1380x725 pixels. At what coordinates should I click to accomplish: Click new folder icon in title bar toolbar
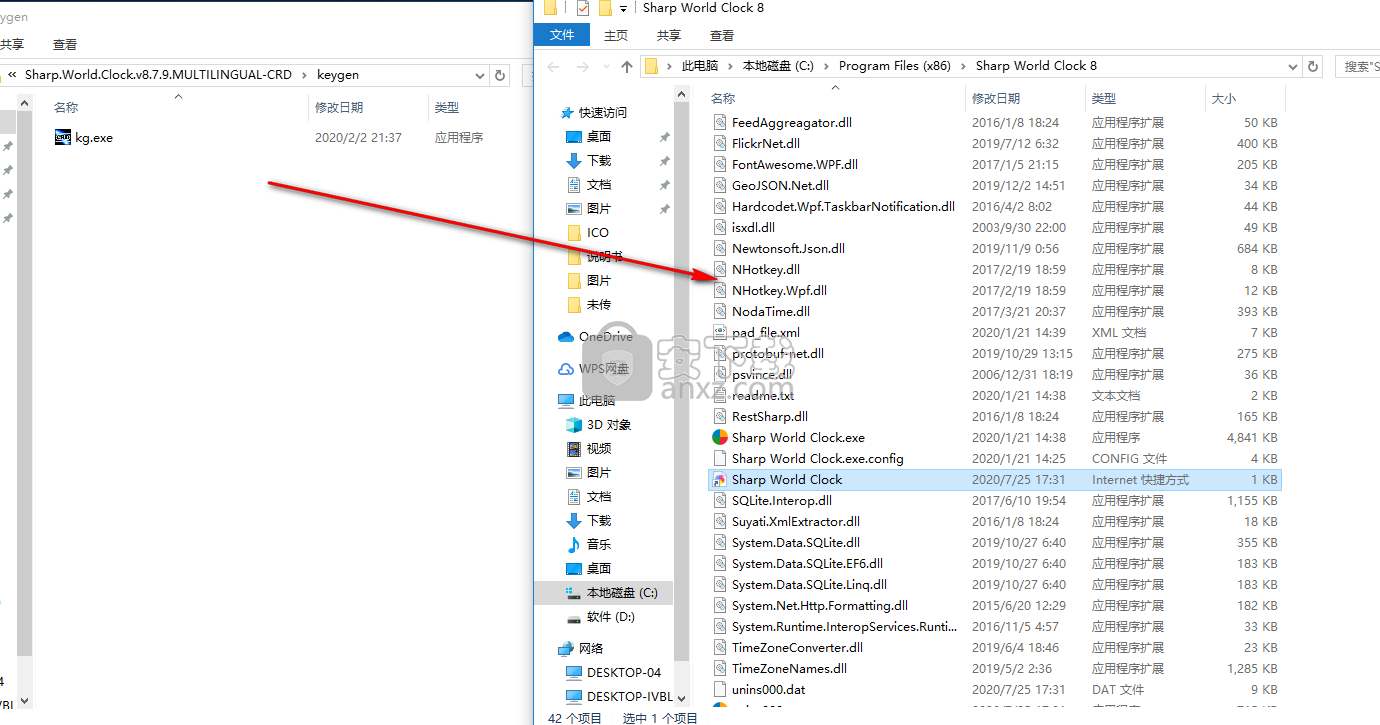click(604, 8)
